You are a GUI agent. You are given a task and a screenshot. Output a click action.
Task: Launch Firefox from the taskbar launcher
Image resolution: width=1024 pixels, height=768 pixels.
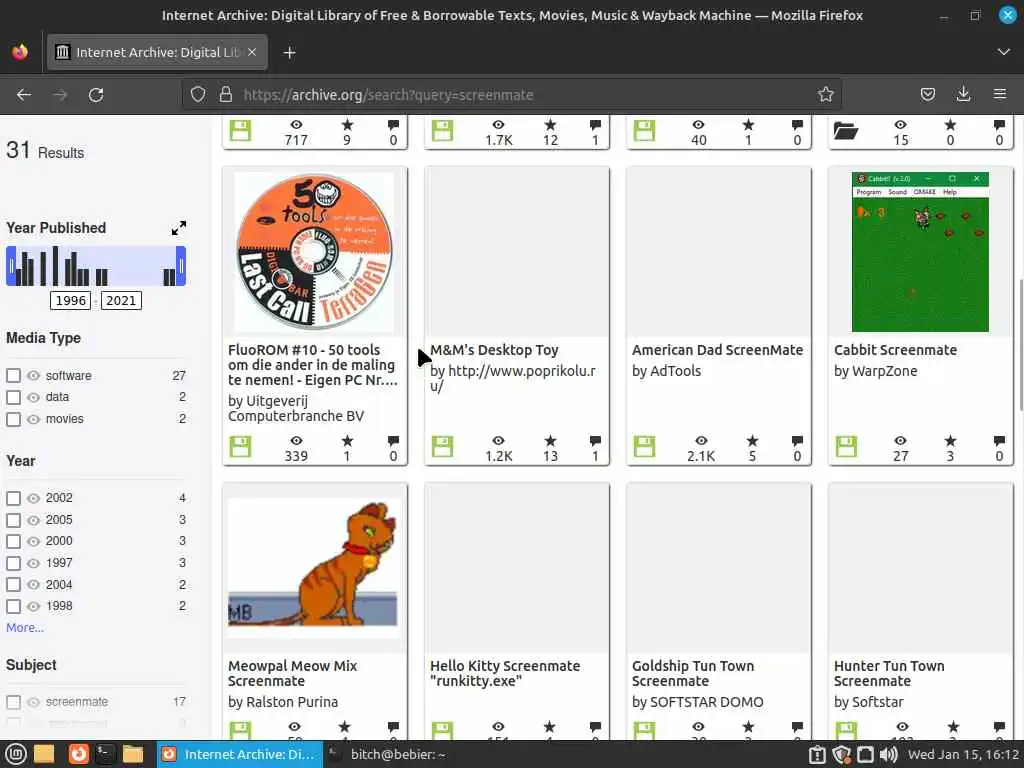click(x=78, y=754)
